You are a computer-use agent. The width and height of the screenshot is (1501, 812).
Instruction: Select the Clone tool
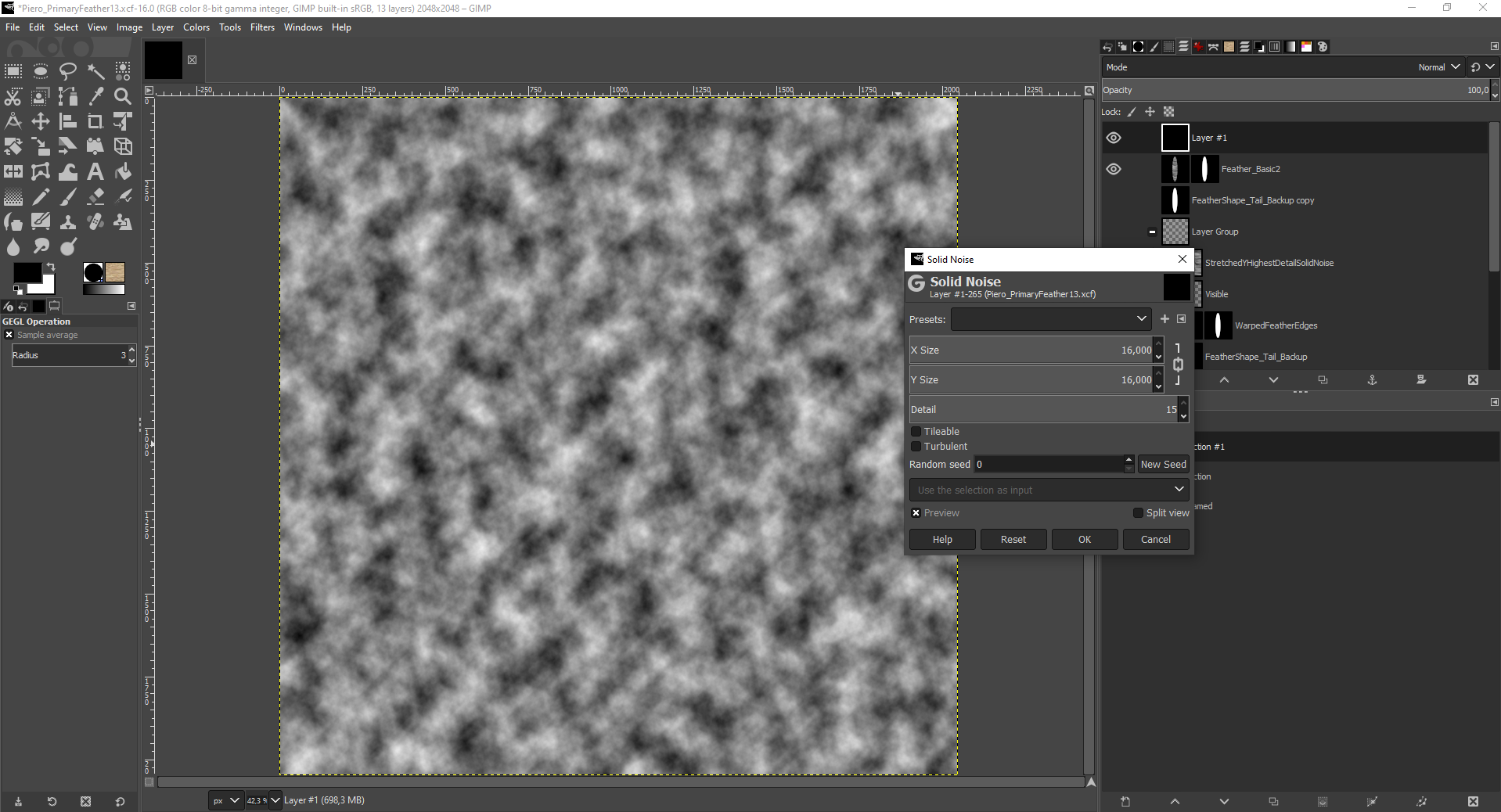pyautogui.click(x=67, y=222)
